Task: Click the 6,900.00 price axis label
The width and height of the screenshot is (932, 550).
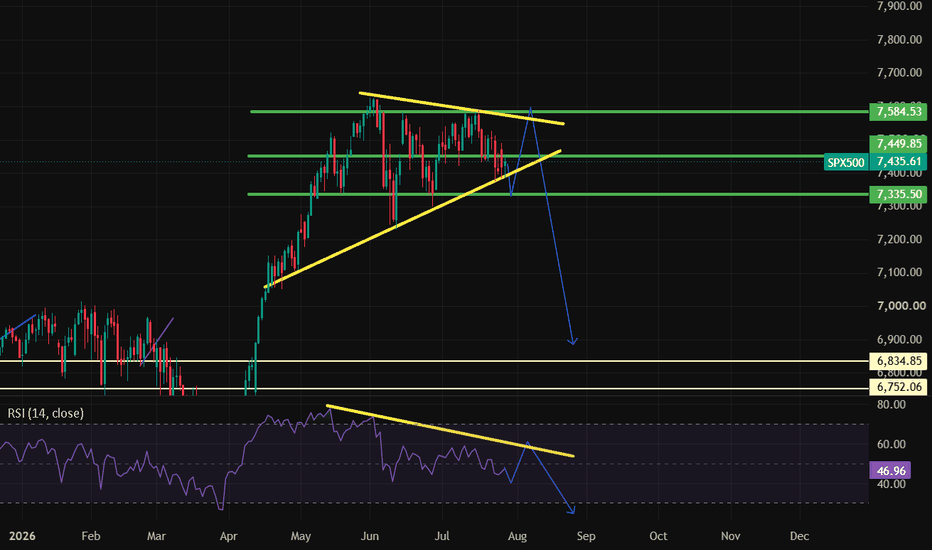Action: 900,340
